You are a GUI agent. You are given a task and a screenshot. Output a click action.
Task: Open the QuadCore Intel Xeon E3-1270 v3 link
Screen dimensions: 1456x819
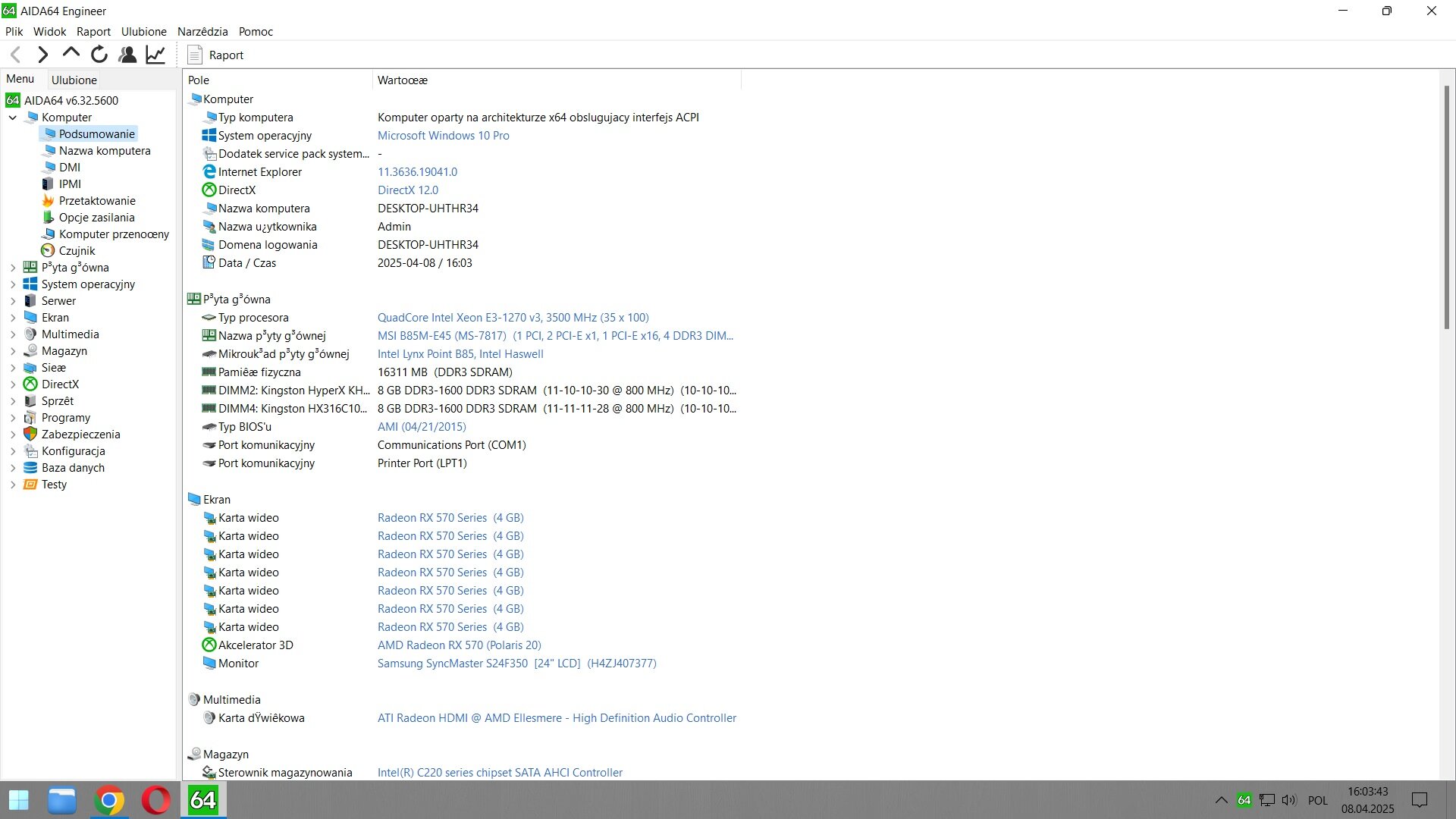click(x=513, y=317)
